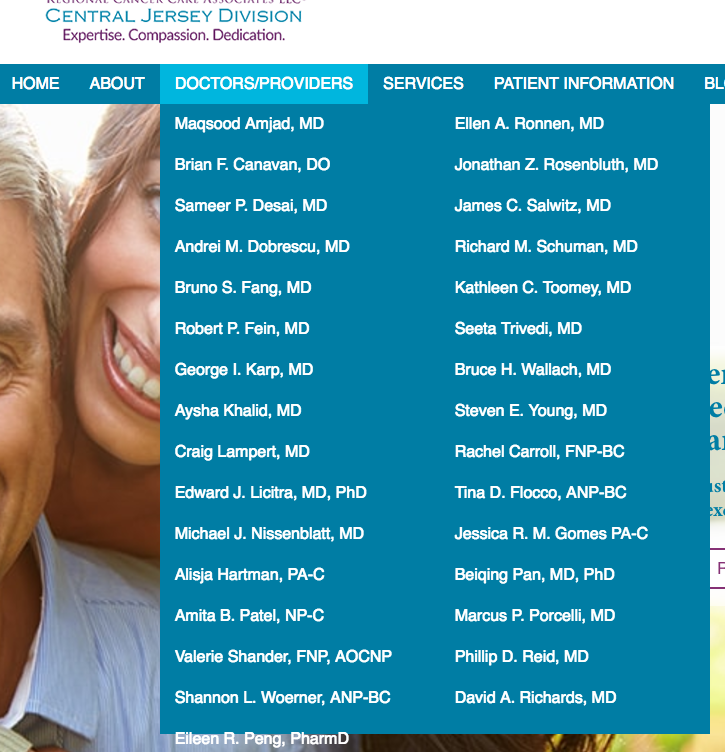Select Seeta Trivedi, MD
This screenshot has height=752, width=725.
point(518,329)
